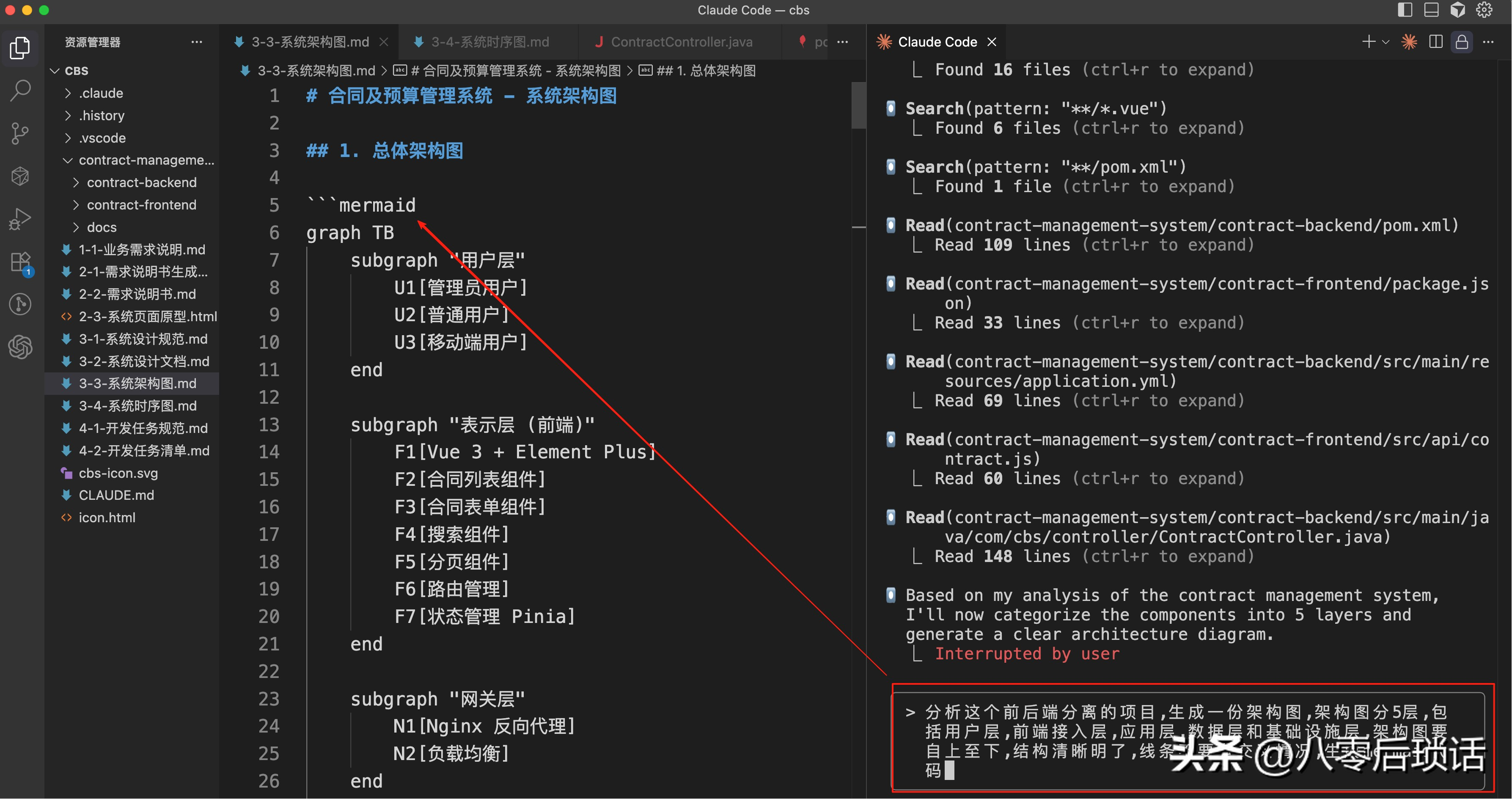Expand the .claude folder
The width and height of the screenshot is (1512, 799).
[x=68, y=93]
